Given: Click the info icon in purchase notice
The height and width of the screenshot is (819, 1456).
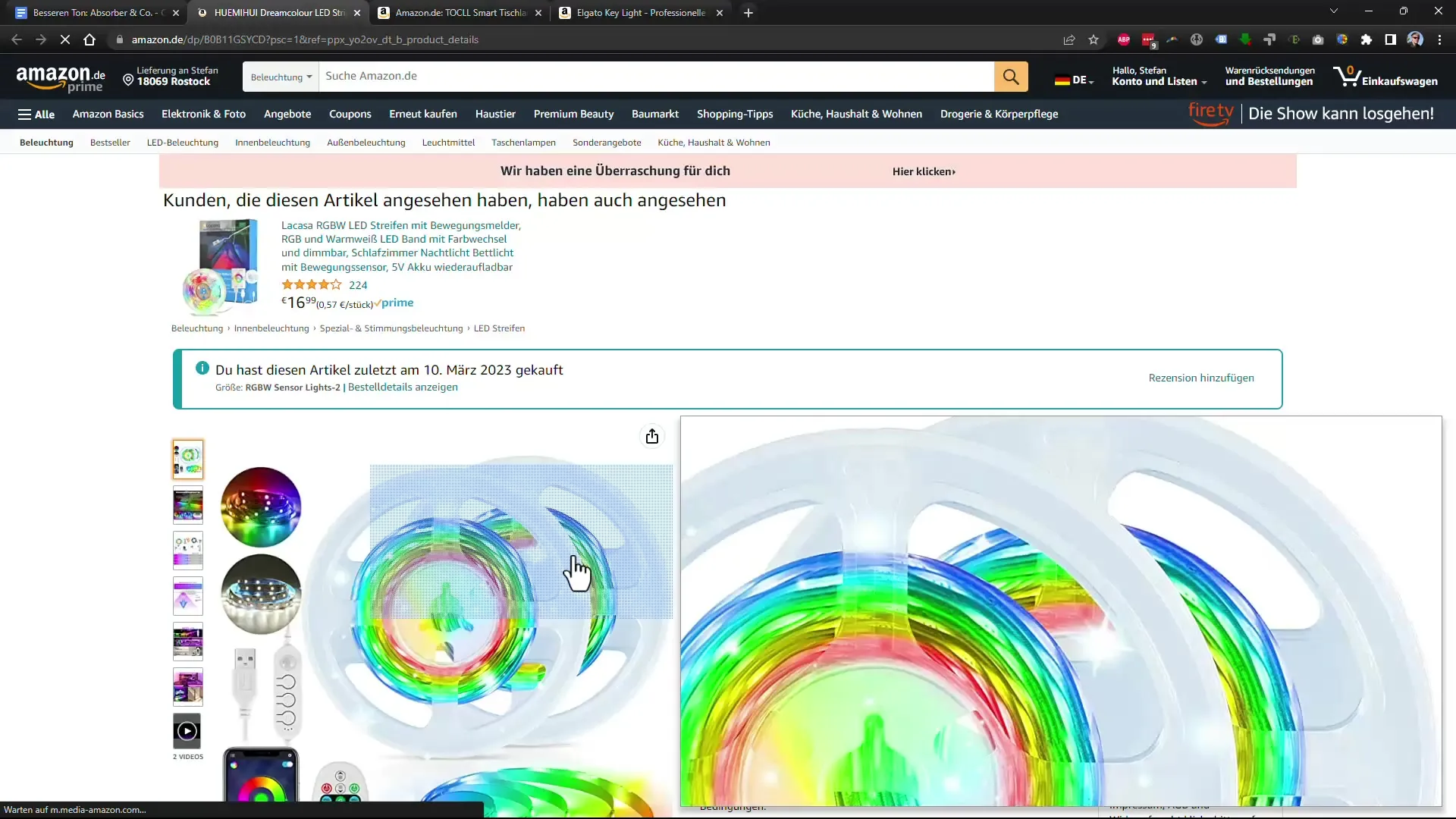Looking at the screenshot, I should 202,369.
